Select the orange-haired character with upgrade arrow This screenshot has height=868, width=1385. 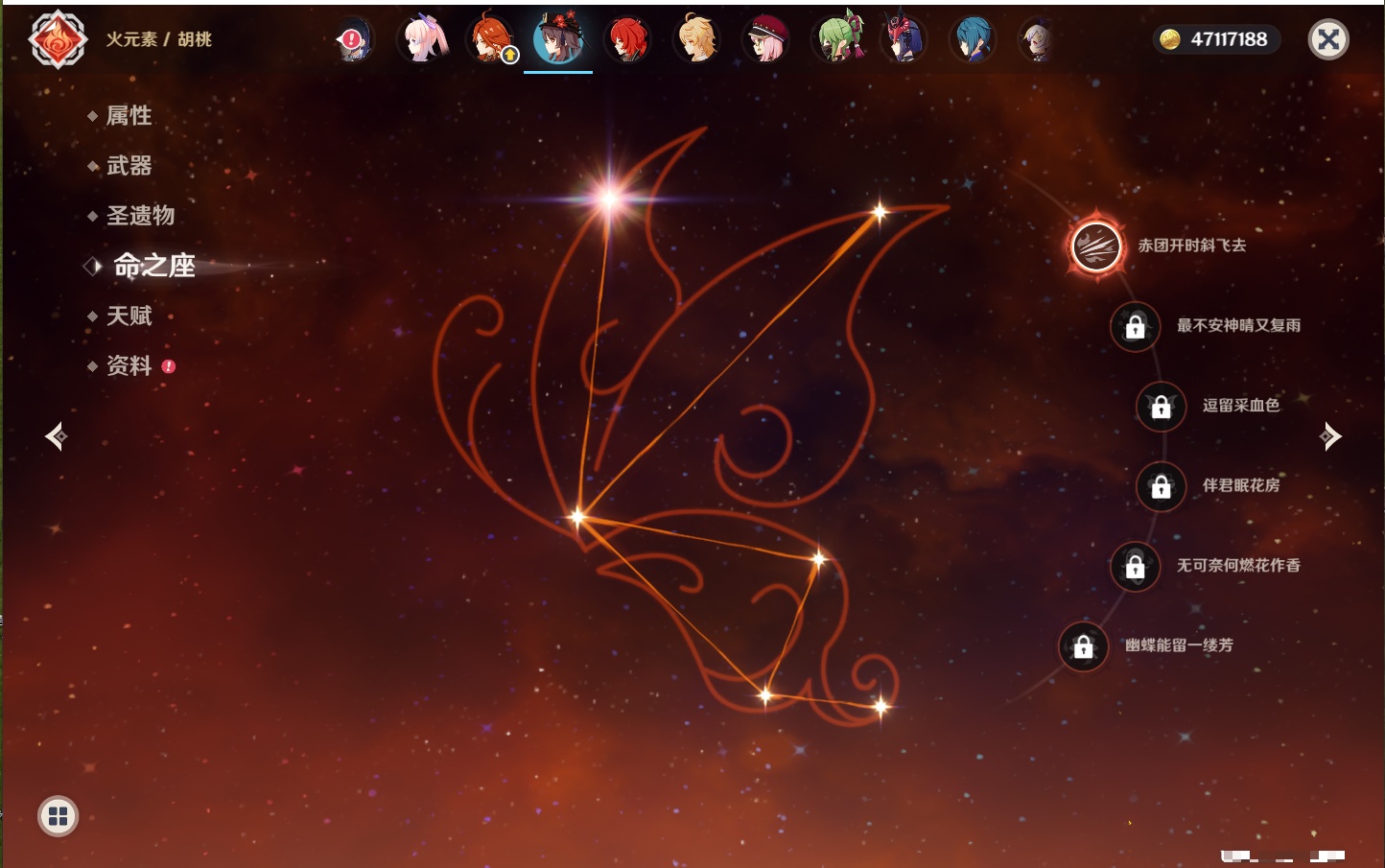pos(491,40)
